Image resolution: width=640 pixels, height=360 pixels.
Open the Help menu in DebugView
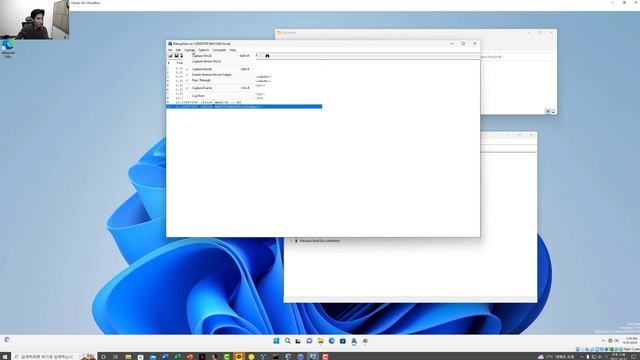(232, 50)
